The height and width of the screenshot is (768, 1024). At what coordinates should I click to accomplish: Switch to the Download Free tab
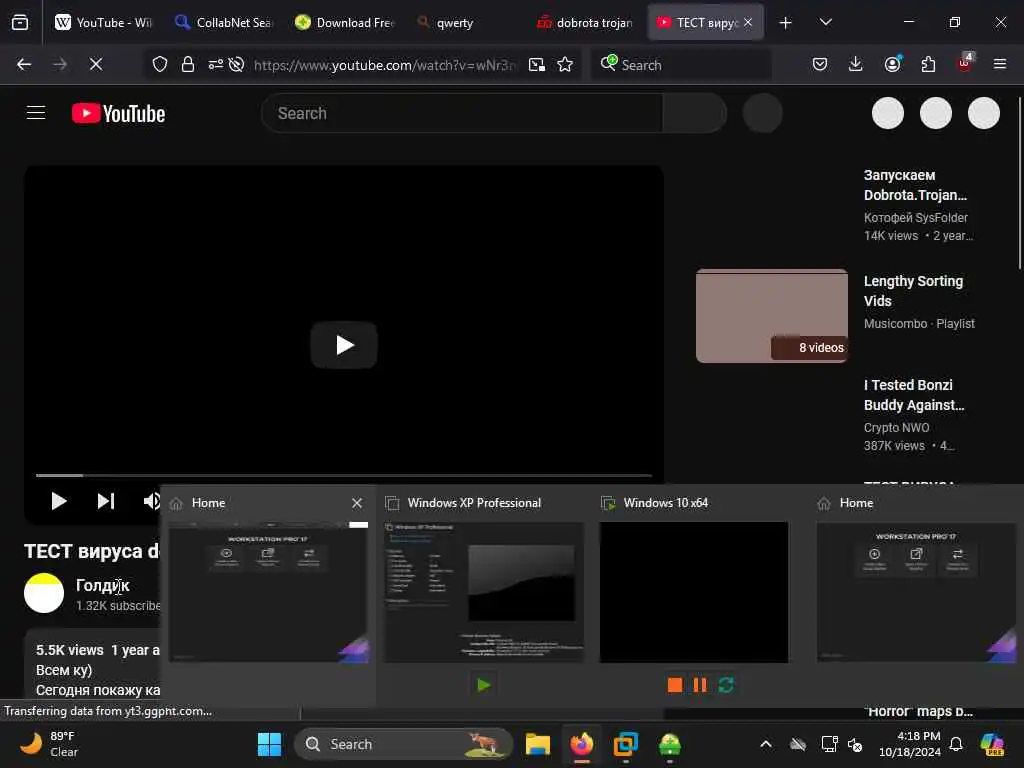pyautogui.click(x=344, y=22)
